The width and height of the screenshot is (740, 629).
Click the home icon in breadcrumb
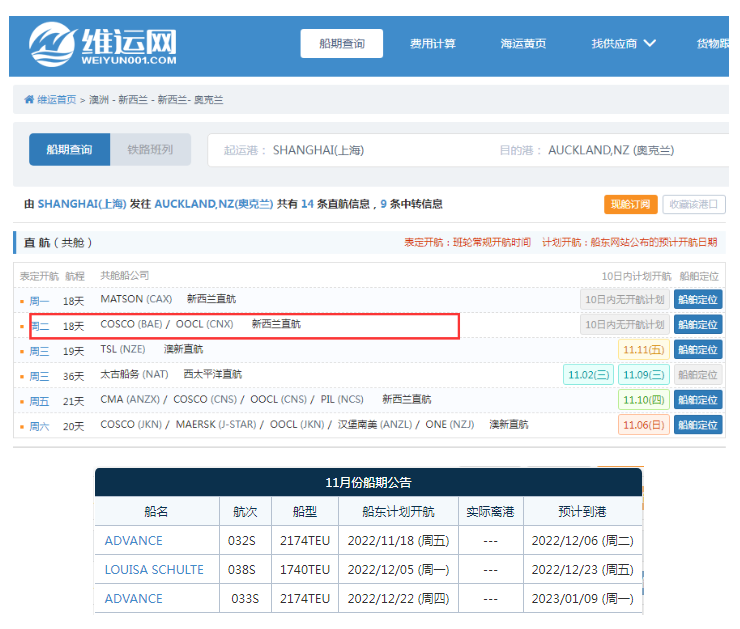click(29, 99)
